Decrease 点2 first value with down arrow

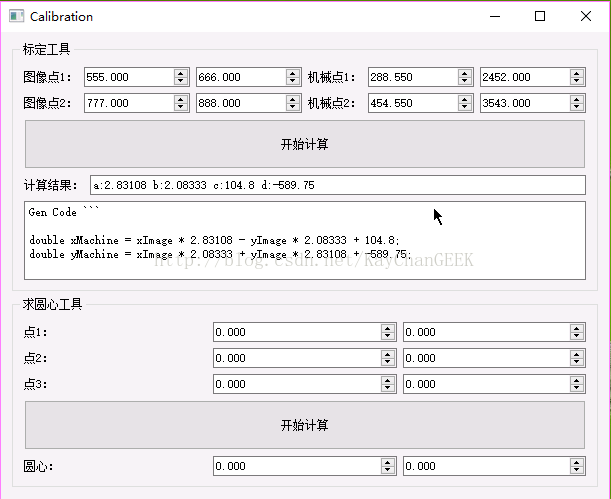[x=388, y=362]
